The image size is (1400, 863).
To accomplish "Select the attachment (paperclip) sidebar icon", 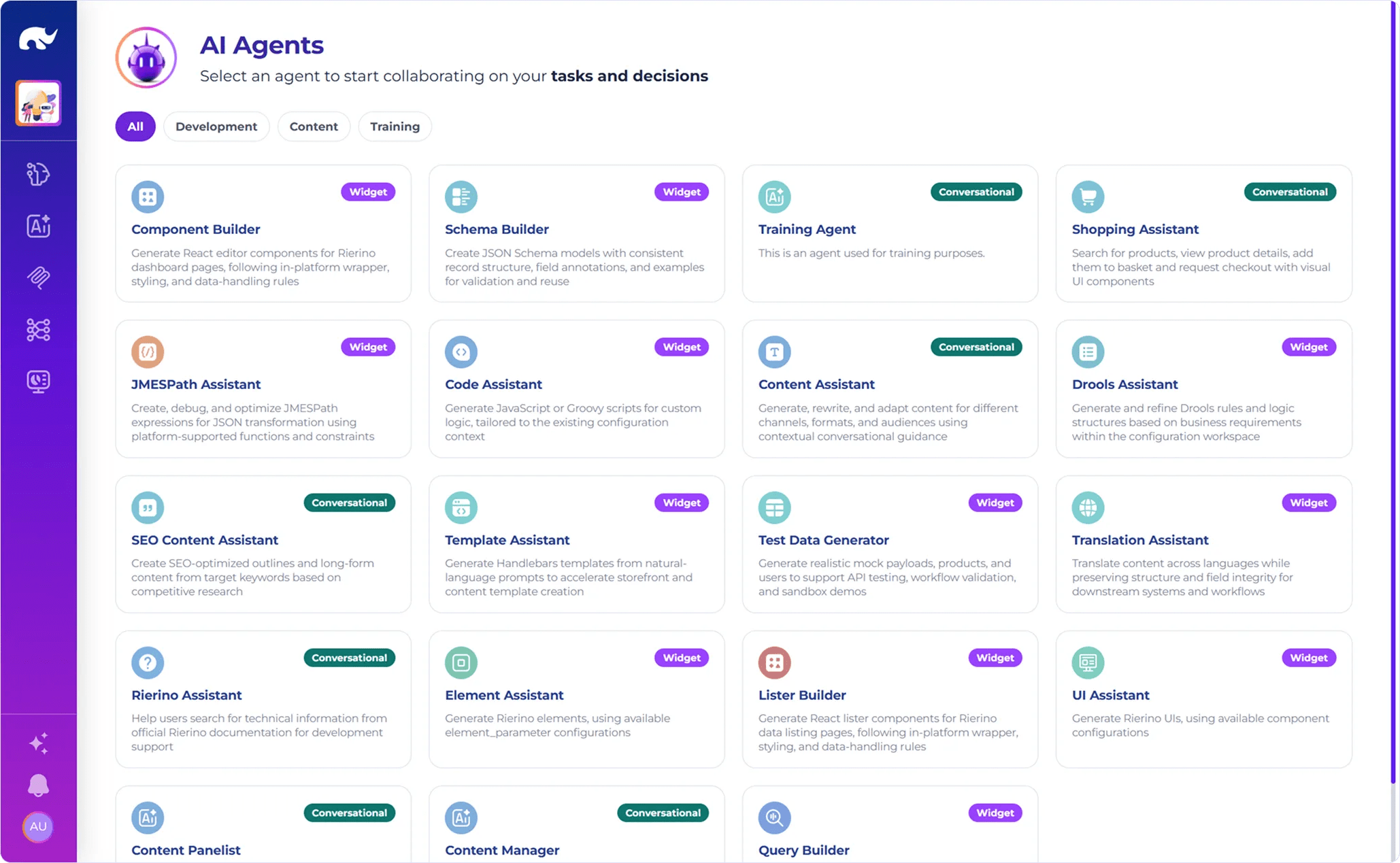I will point(38,278).
